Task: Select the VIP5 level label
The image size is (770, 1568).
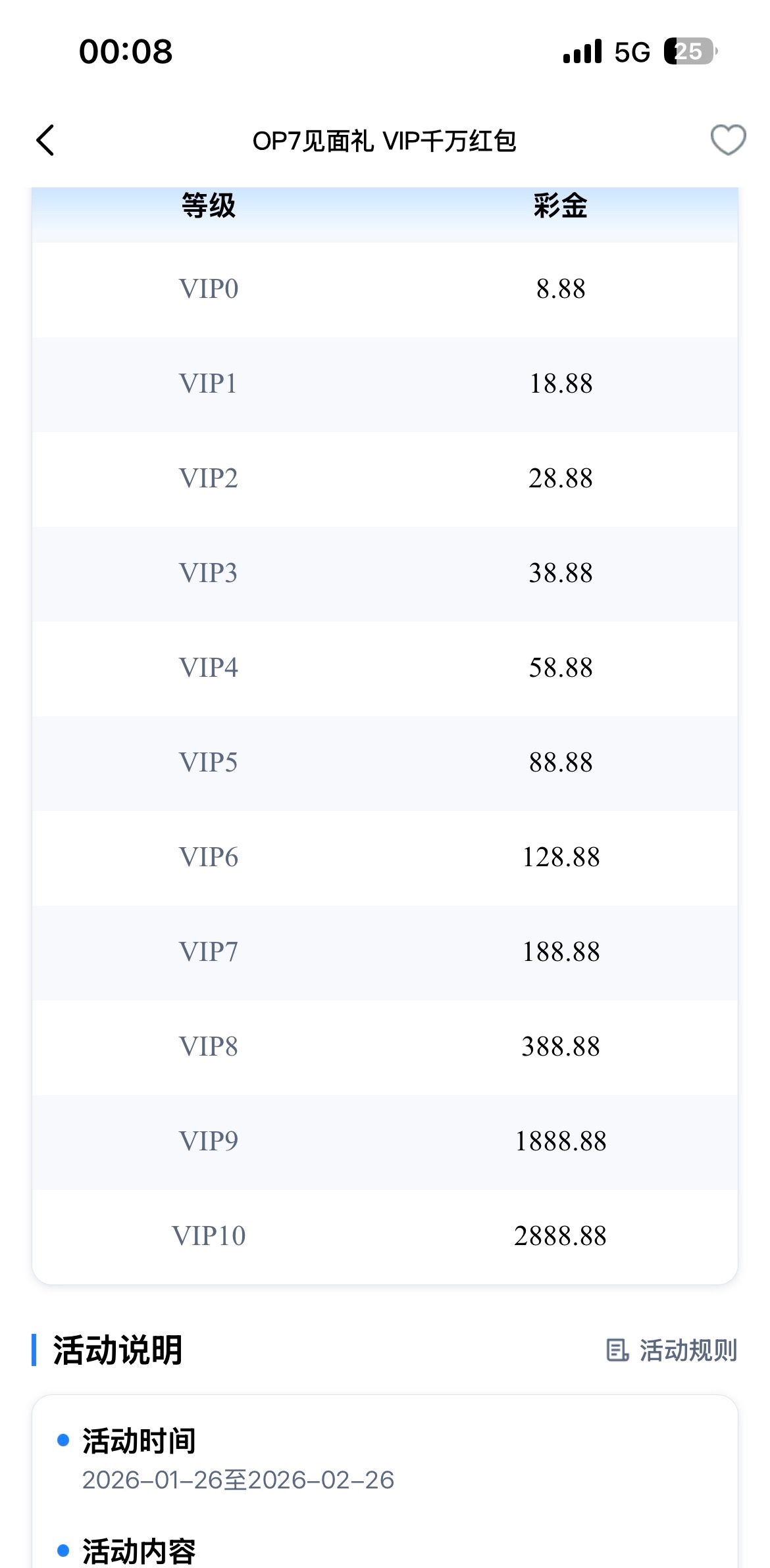Action: (209, 763)
